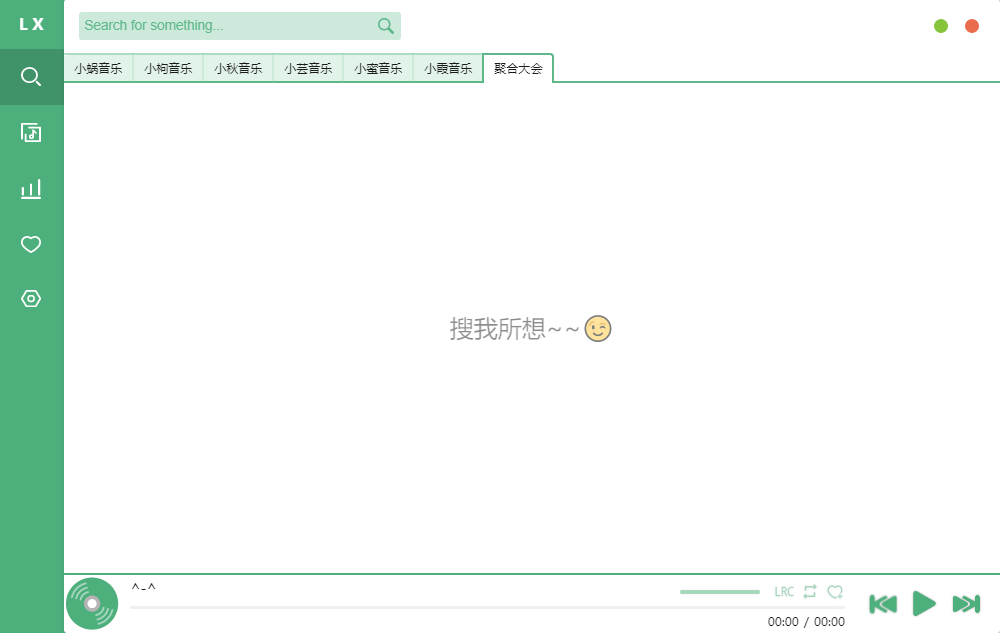Open settings using the gear sidebar icon
This screenshot has height=633, width=1000.
click(x=31, y=298)
